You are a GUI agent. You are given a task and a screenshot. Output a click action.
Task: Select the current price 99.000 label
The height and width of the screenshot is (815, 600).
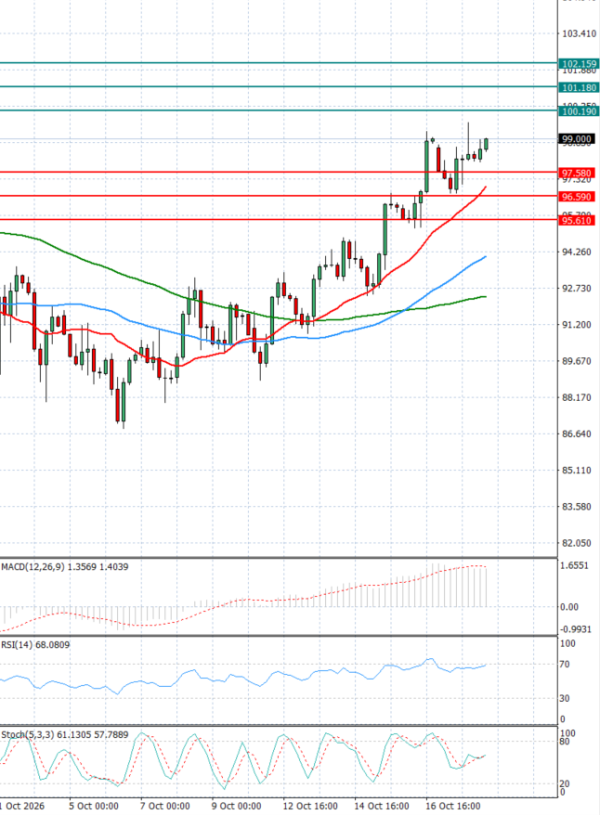click(577, 139)
